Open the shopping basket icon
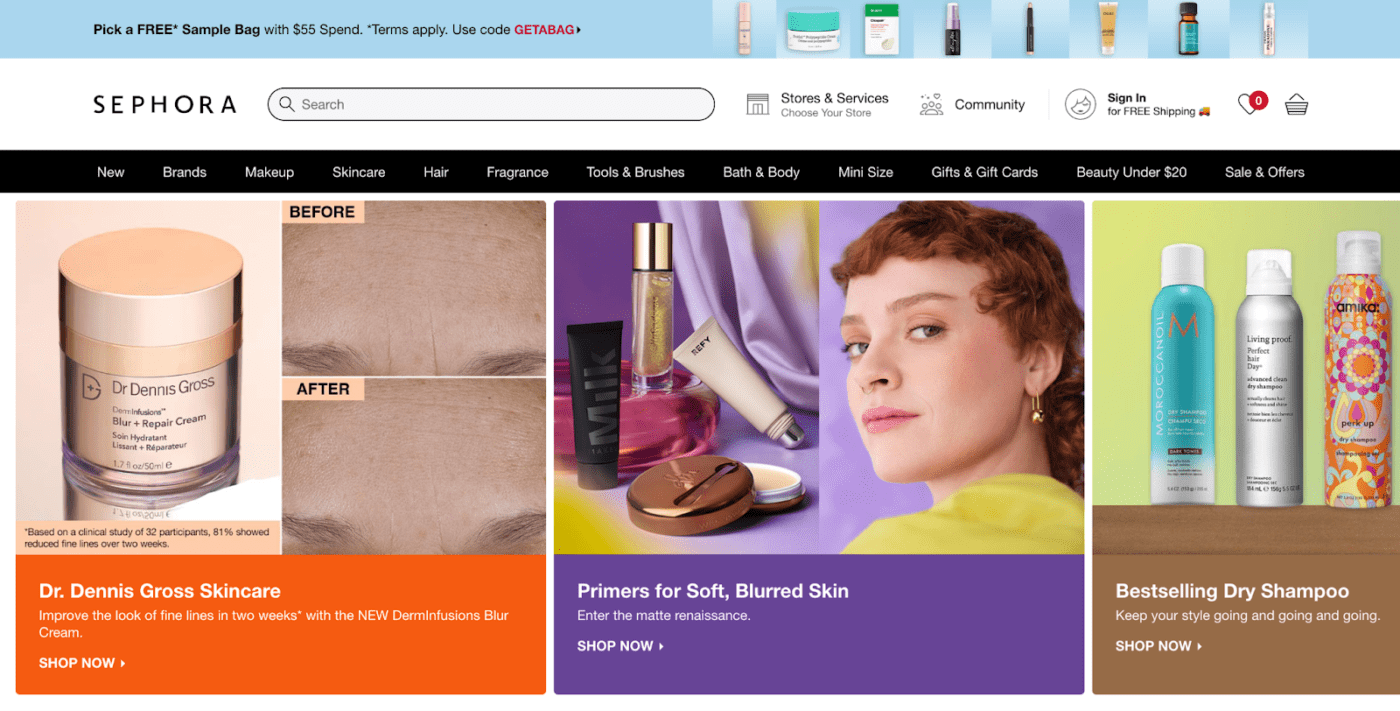Viewport: 1400px width, 711px height. [1296, 104]
